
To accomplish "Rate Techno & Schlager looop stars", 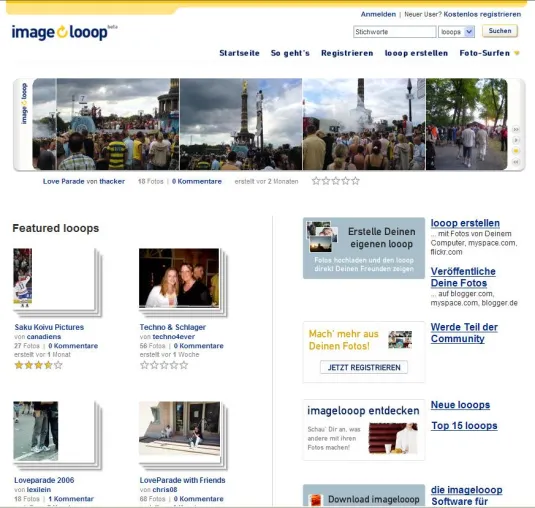I will click(164, 365).
